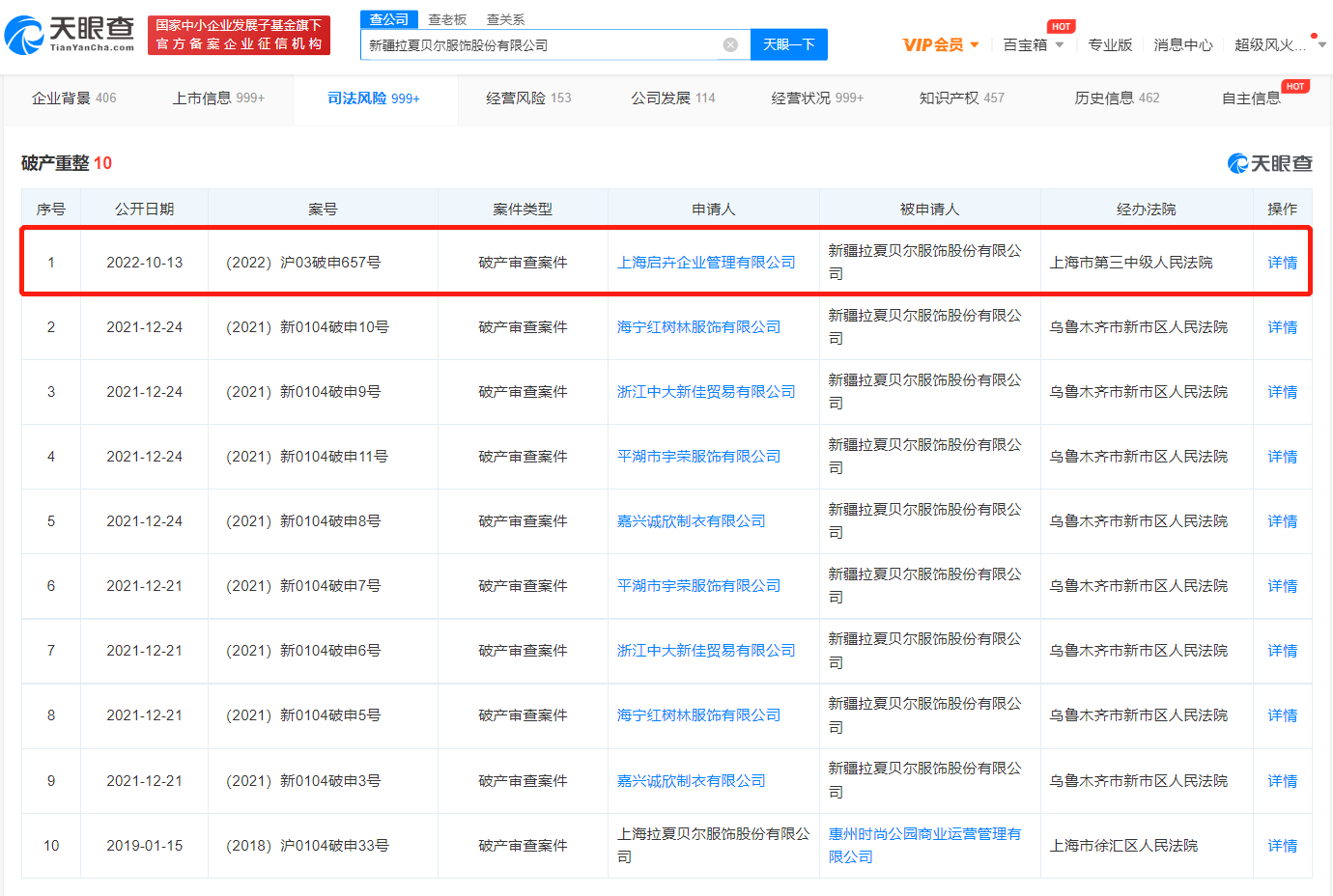1333x896 pixels.
Task: Click the 天眼查 watermark logo above the table
Action: click(1269, 163)
